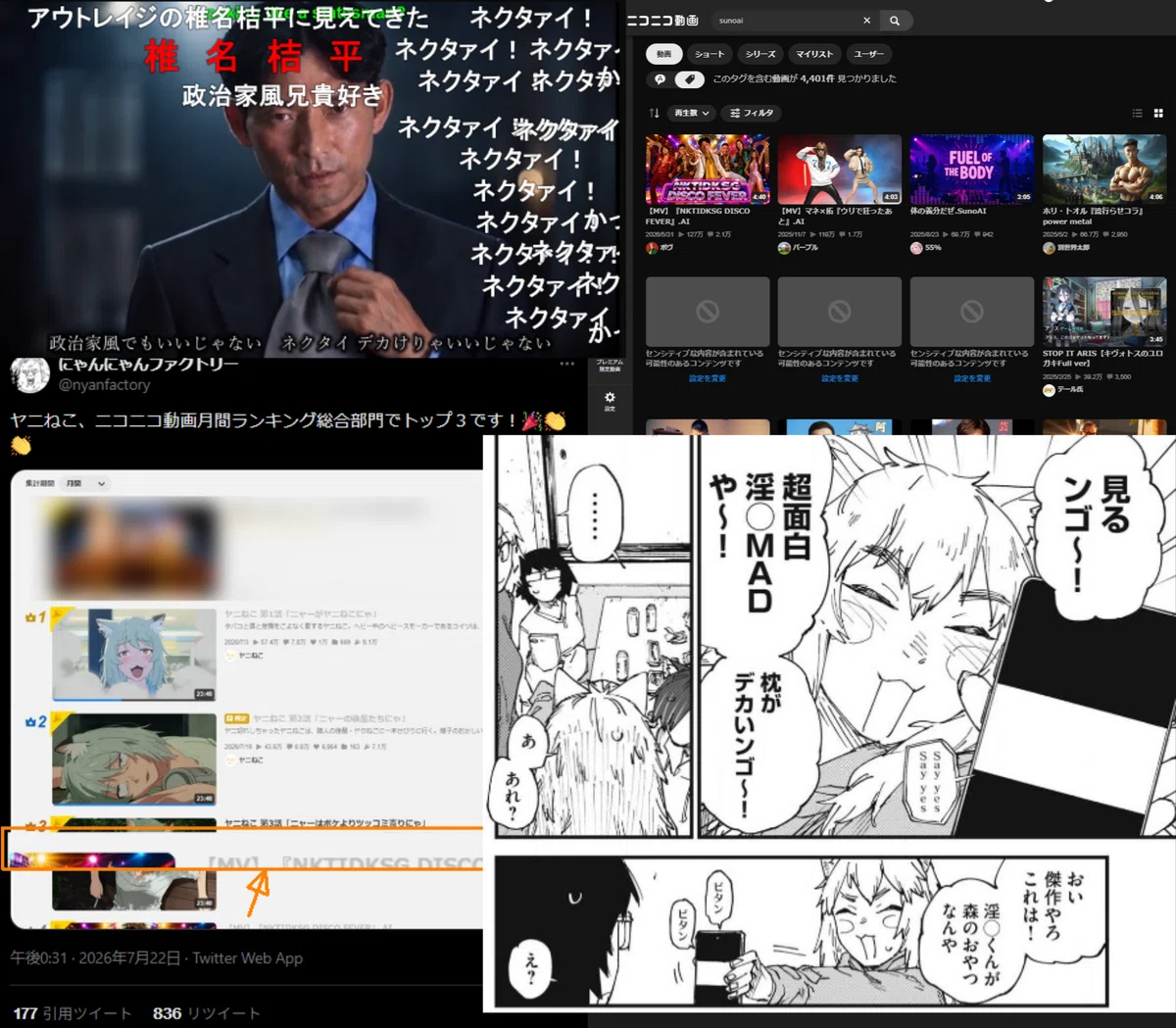1176x1028 pixels.
Task: Select the シリーズ tab
Action: pos(760,54)
